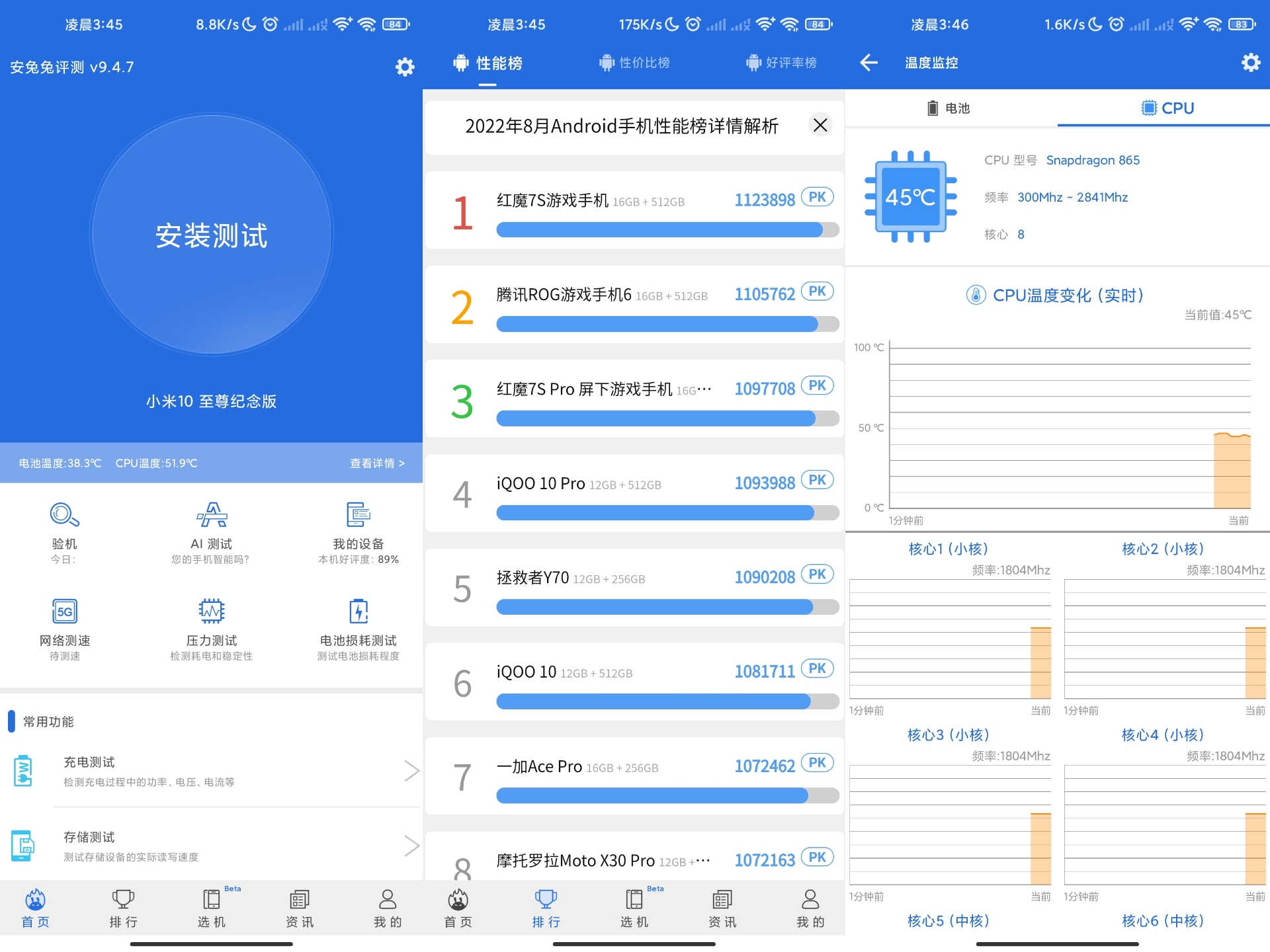Screen dimensions: 1270x952
Task: Open 一加Ace Pro ranking entry name
Action: coord(539,767)
